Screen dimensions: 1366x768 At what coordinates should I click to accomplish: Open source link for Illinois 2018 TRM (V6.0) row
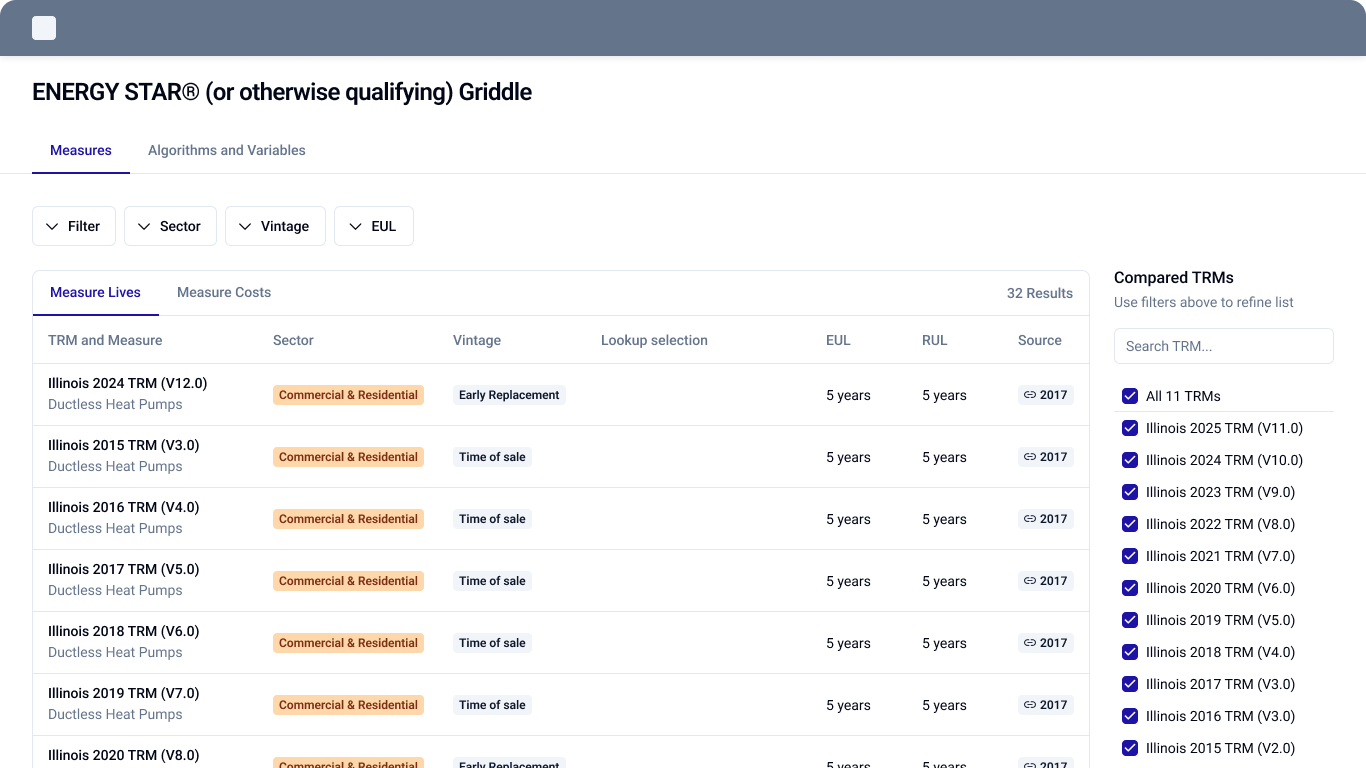coord(1046,643)
